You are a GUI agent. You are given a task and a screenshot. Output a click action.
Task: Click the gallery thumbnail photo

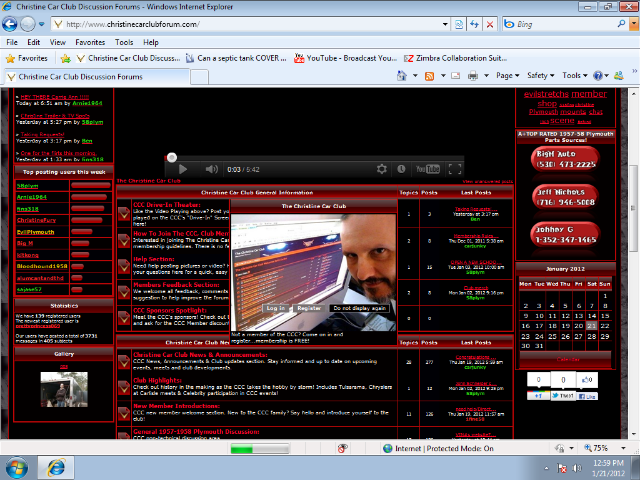[x=64, y=389]
